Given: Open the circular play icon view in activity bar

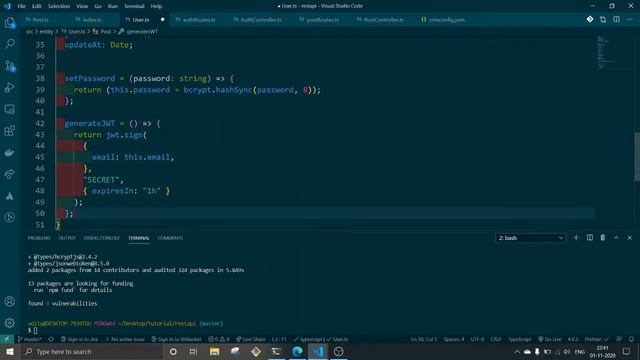Looking at the screenshot, I should click(9, 218).
